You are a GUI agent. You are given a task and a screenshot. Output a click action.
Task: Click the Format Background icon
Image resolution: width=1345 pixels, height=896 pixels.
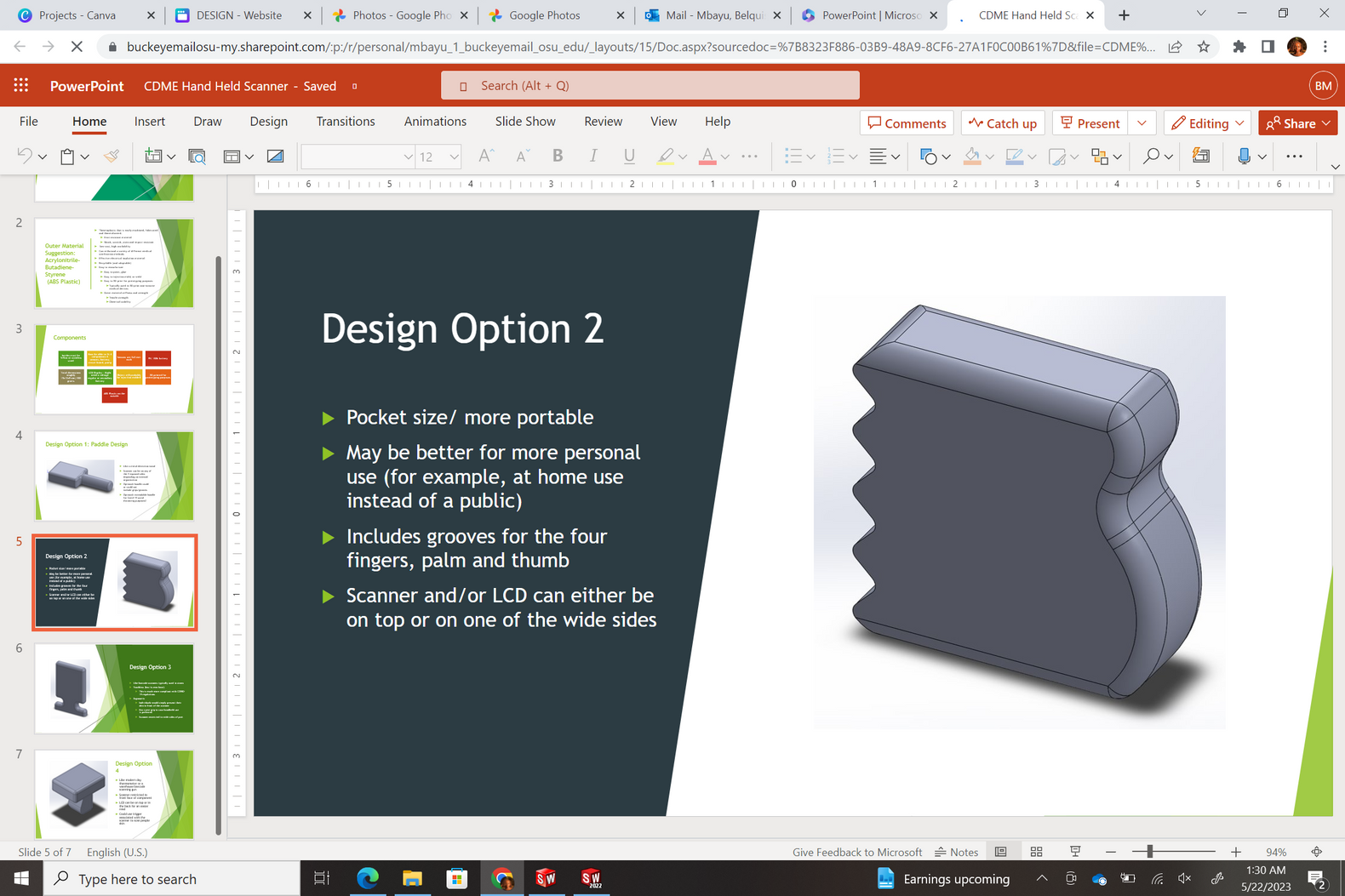tap(275, 156)
